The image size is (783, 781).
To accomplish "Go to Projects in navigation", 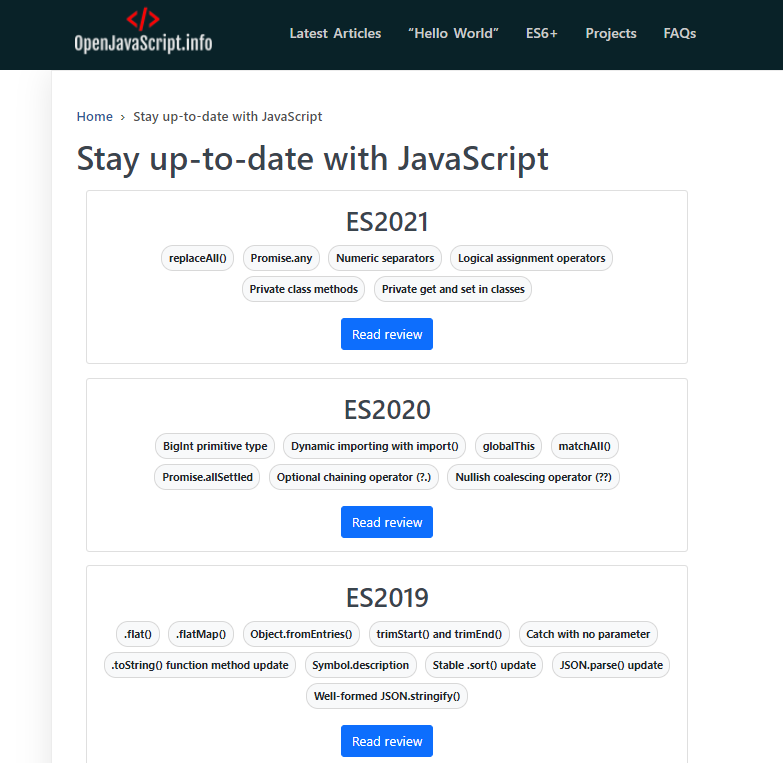I will tap(611, 33).
